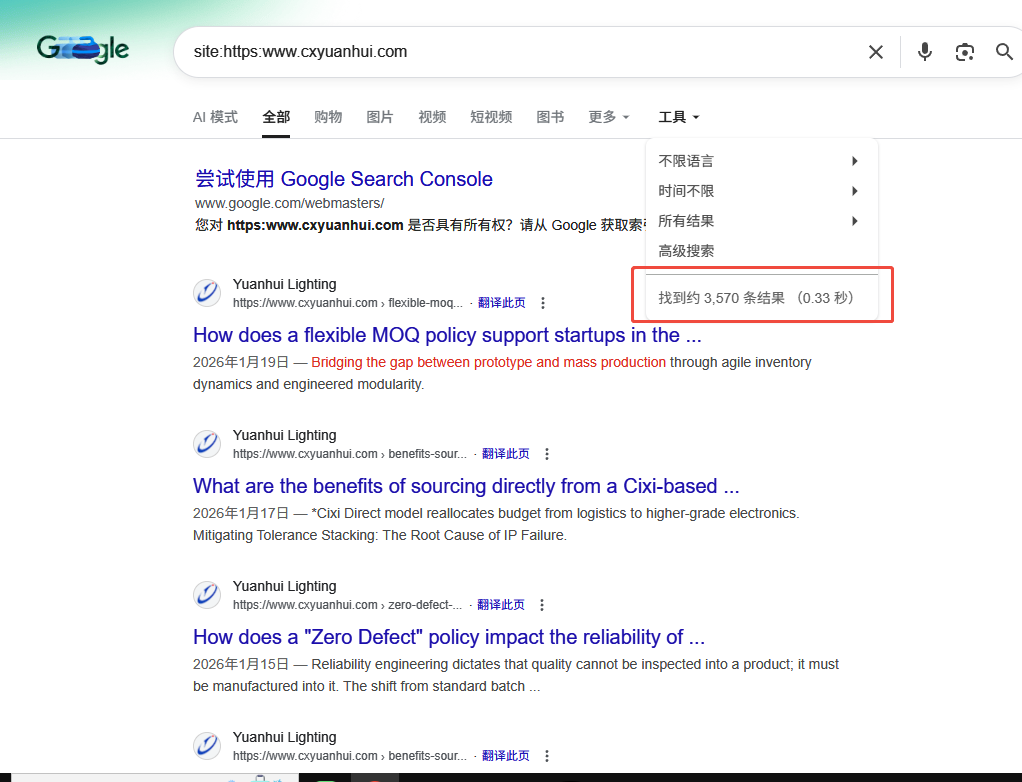
Task: Click the Google logo
Action: 83,49
